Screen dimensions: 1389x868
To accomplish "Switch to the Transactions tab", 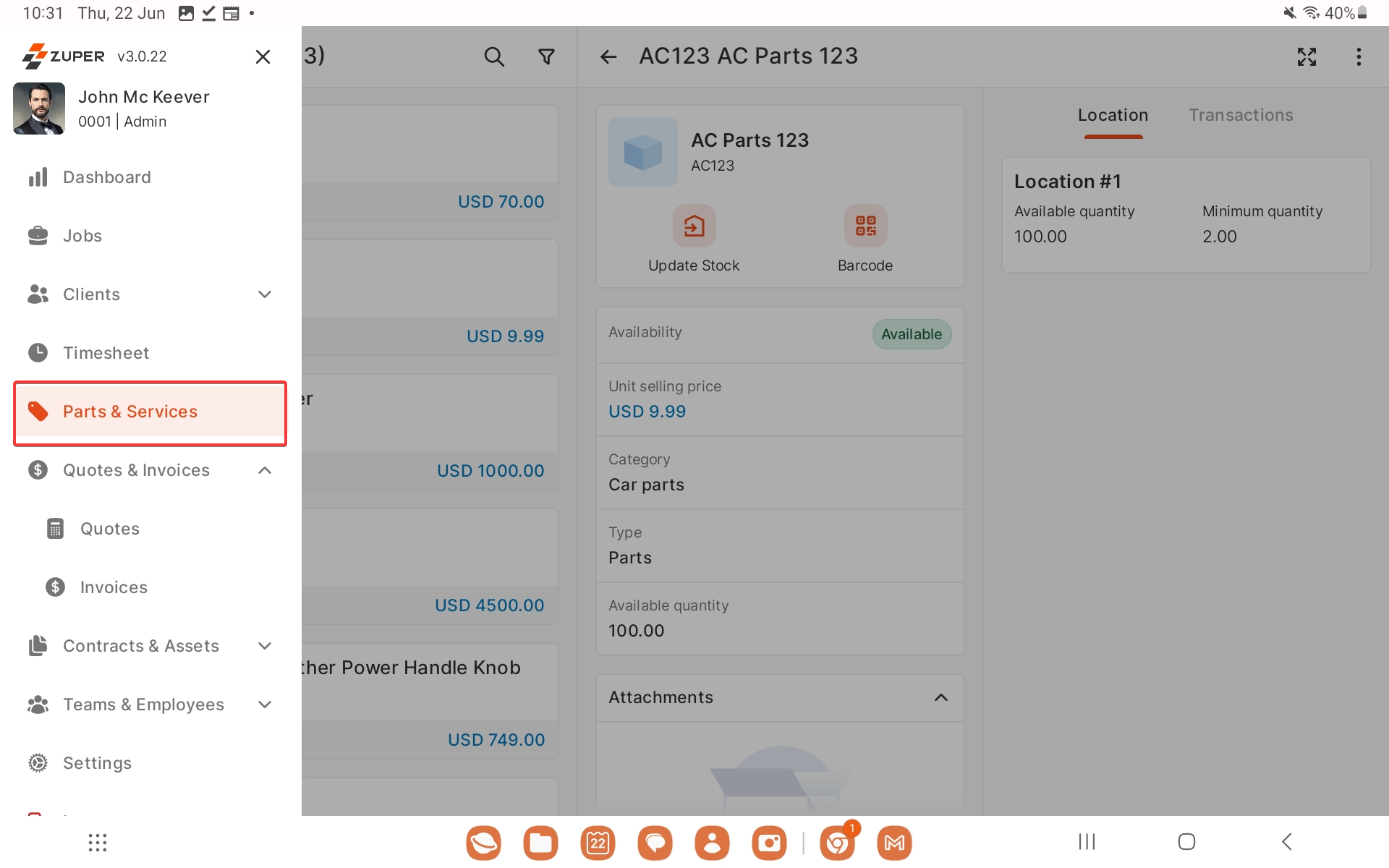I will tap(1241, 115).
